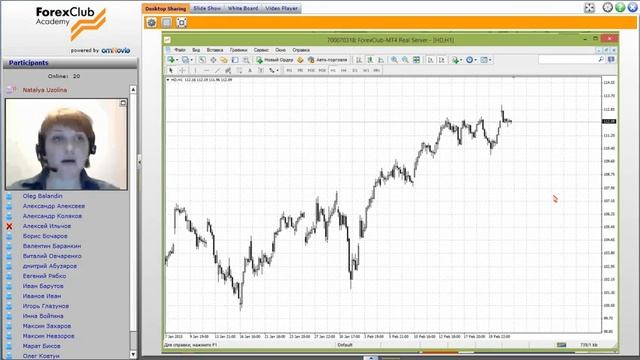Image resolution: width=640 pixels, height=360 pixels.
Task: Switch to Slide Show tab
Action: coord(207,8)
